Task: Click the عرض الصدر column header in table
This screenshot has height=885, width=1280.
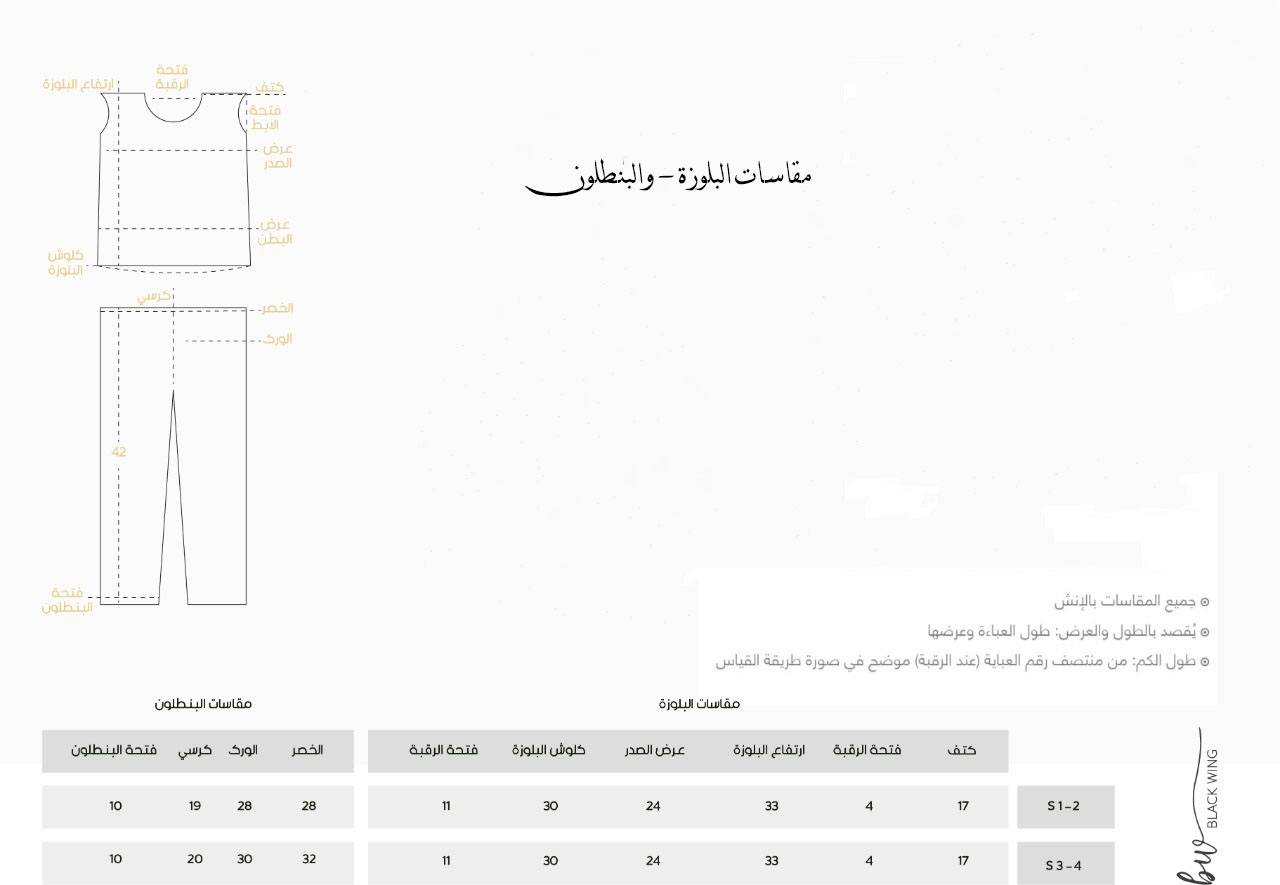Action: point(655,750)
